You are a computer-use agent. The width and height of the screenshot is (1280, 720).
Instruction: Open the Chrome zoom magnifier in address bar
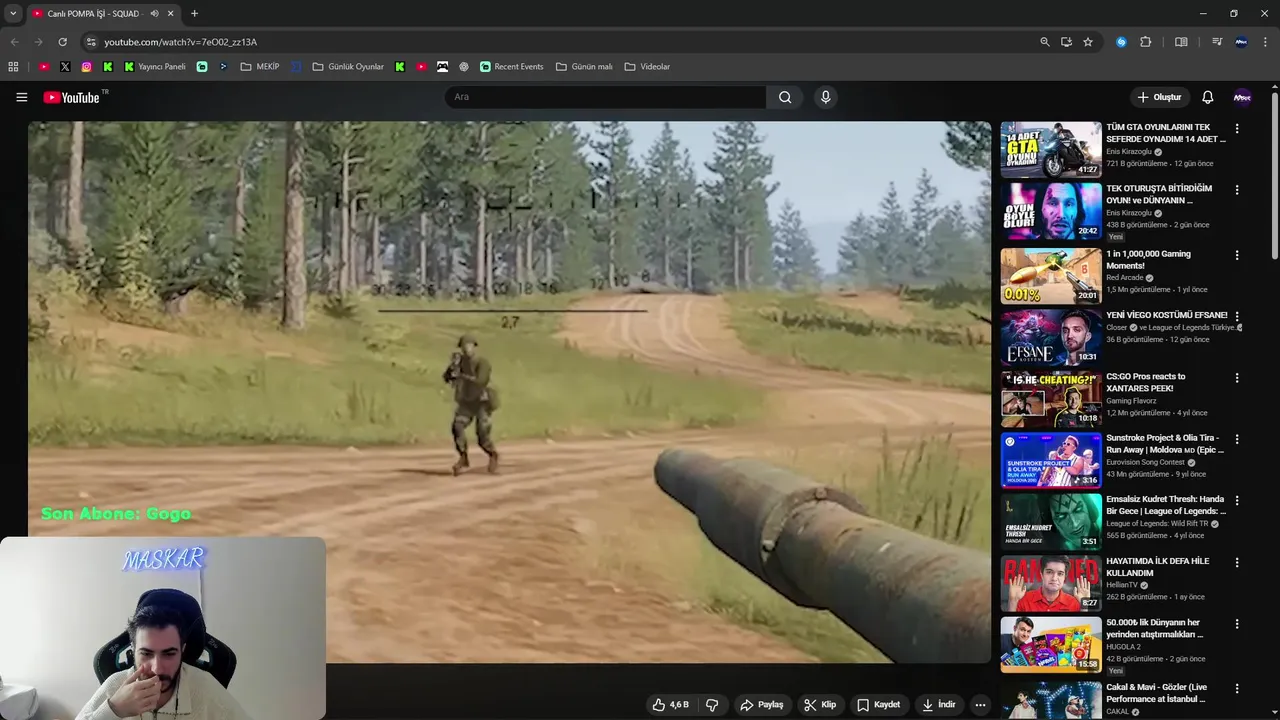click(1045, 42)
